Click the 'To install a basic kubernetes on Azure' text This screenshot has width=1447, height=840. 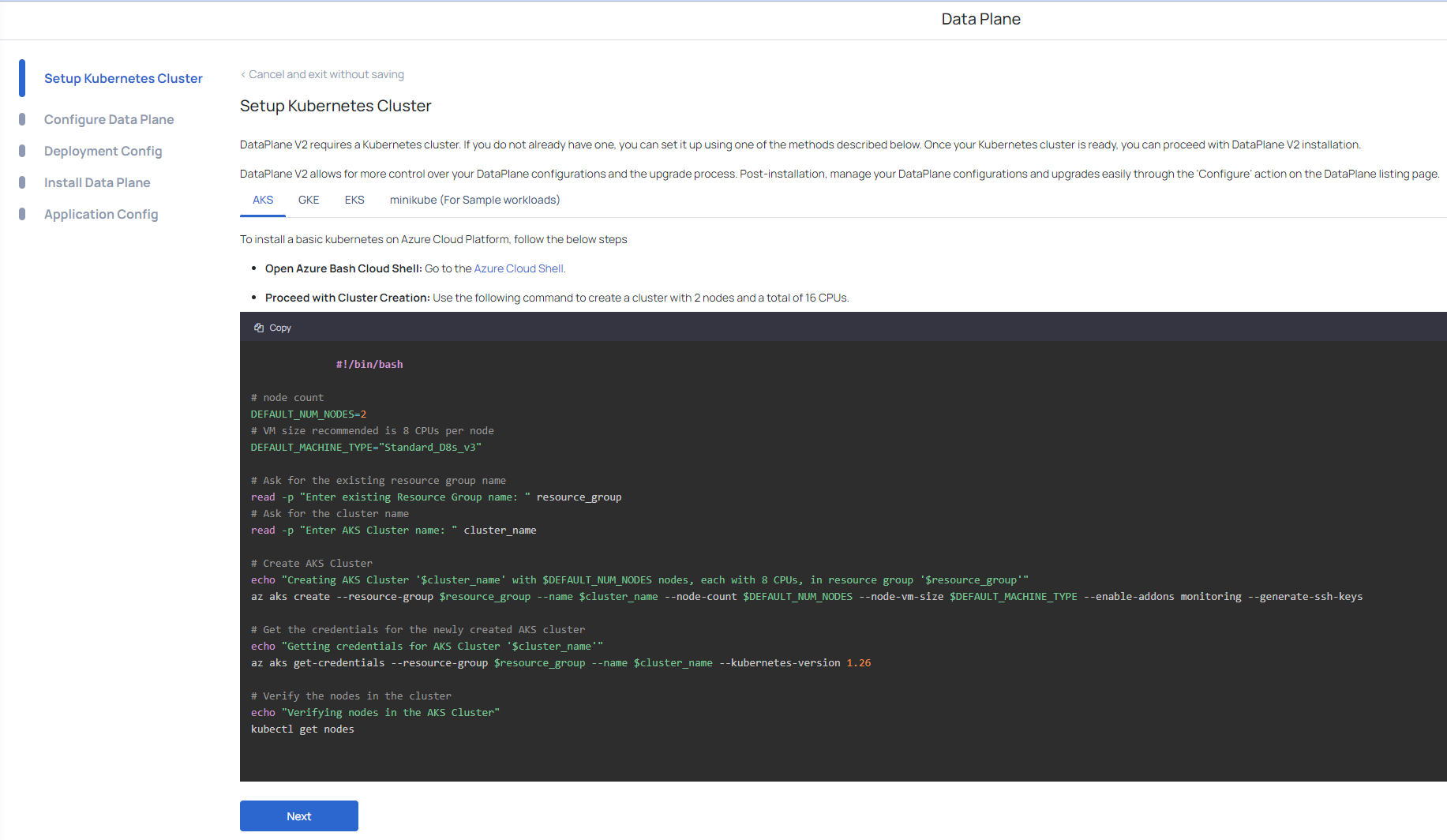coord(433,239)
